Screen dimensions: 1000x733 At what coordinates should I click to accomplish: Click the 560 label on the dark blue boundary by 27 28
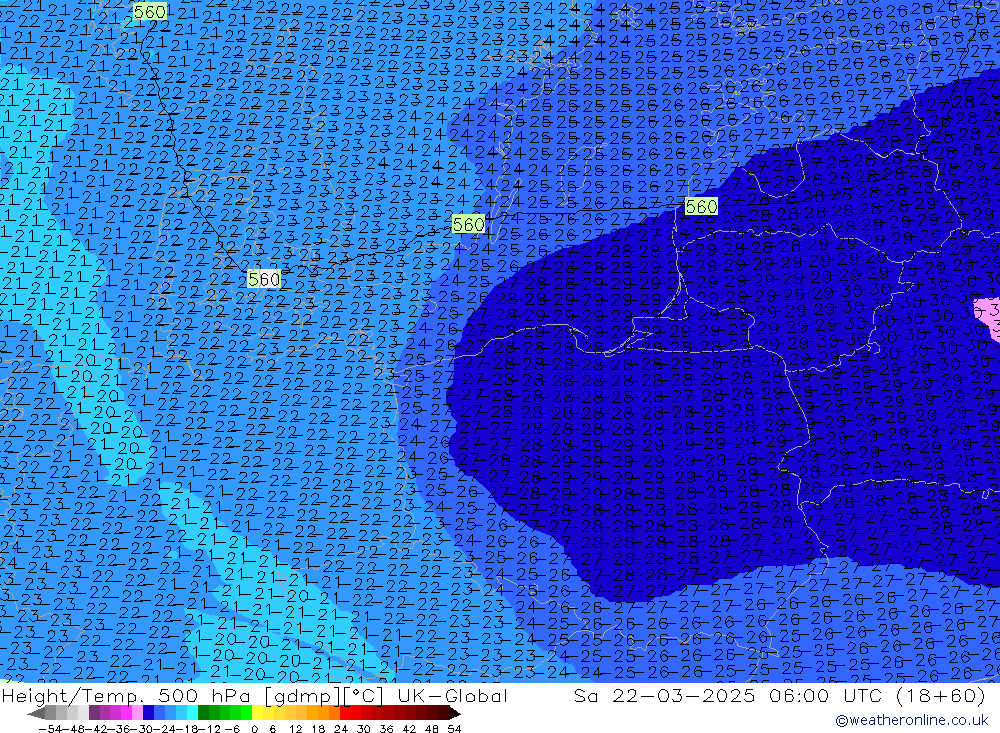[x=701, y=206]
